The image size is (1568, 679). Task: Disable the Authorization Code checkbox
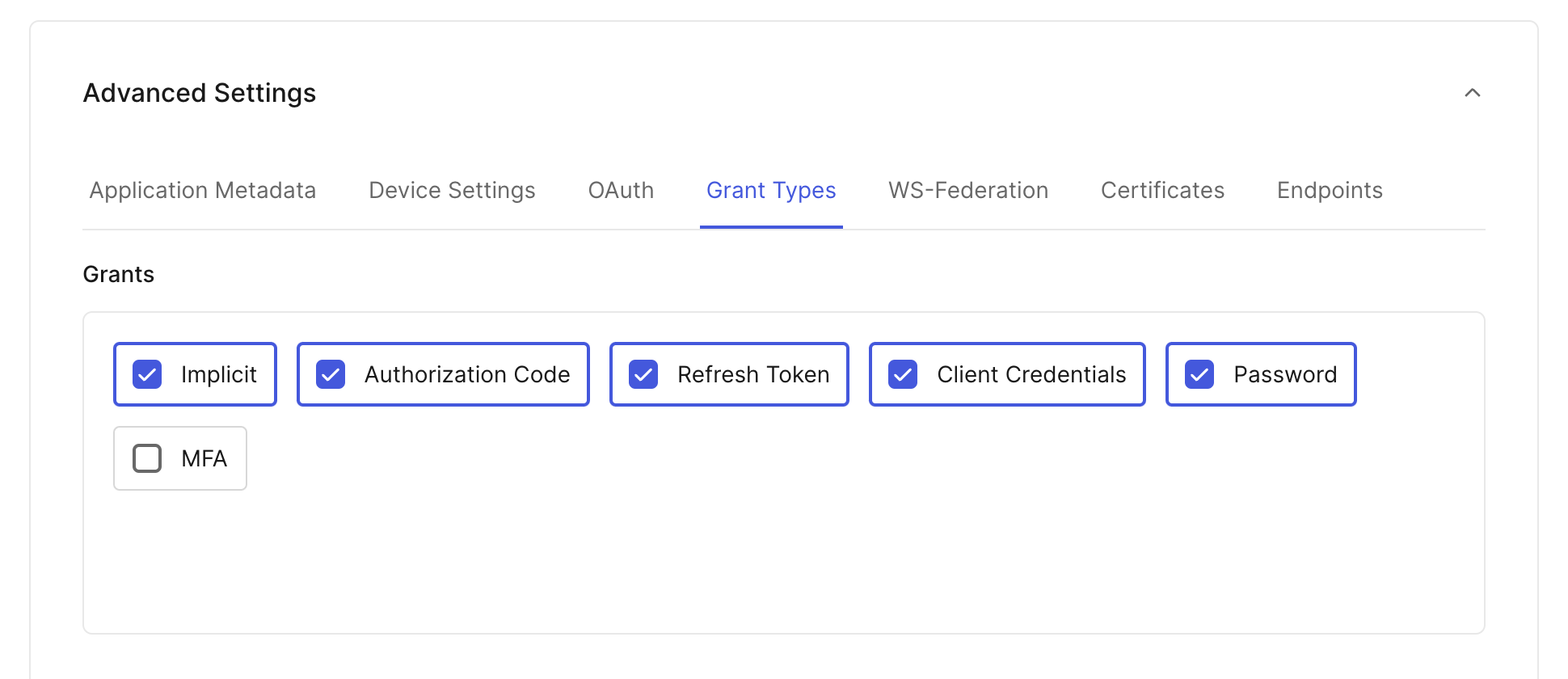(331, 374)
